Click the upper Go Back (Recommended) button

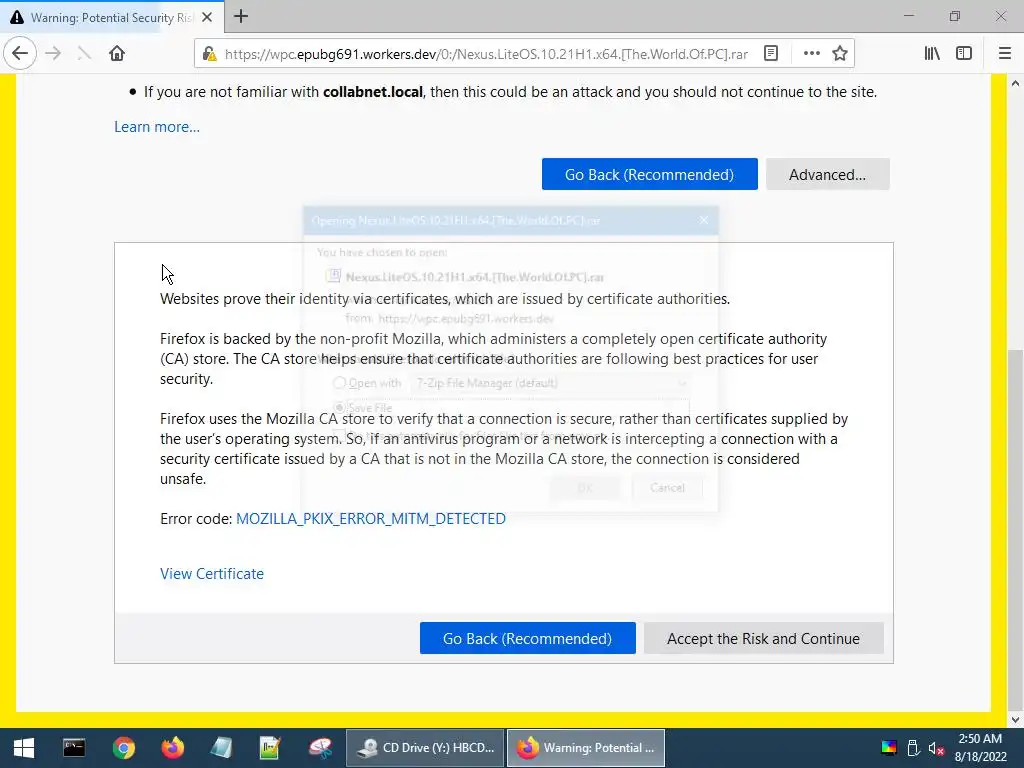tap(649, 174)
